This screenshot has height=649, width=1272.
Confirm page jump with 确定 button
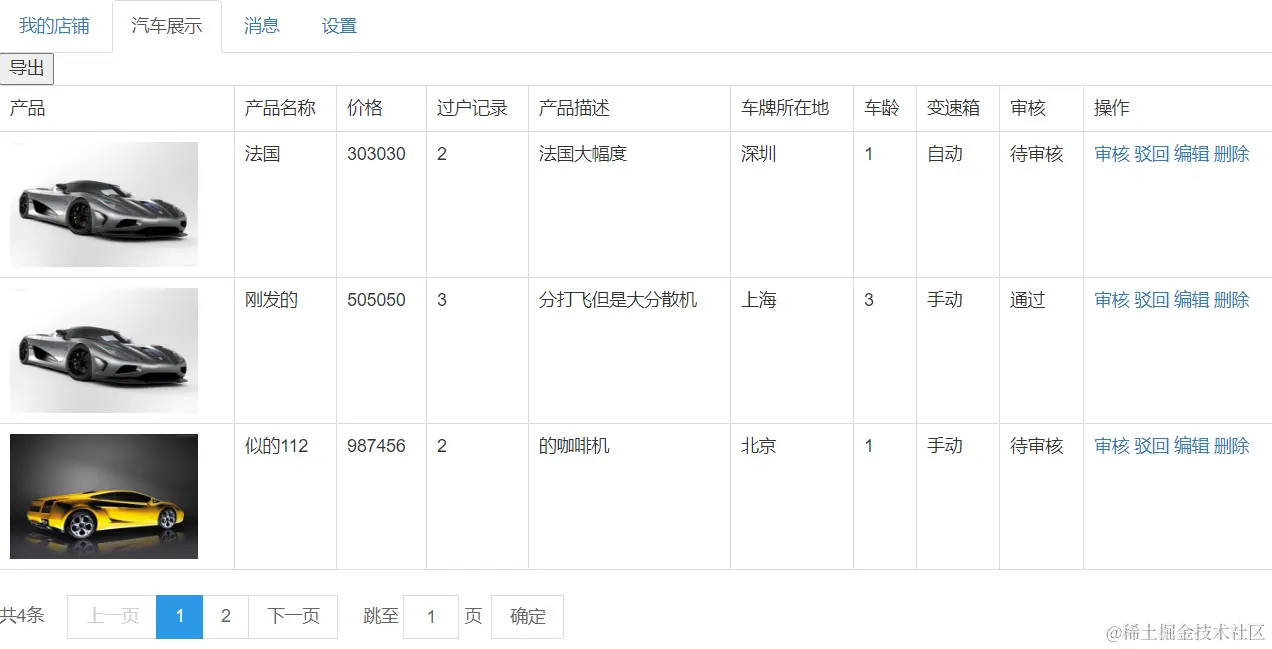[x=527, y=616]
